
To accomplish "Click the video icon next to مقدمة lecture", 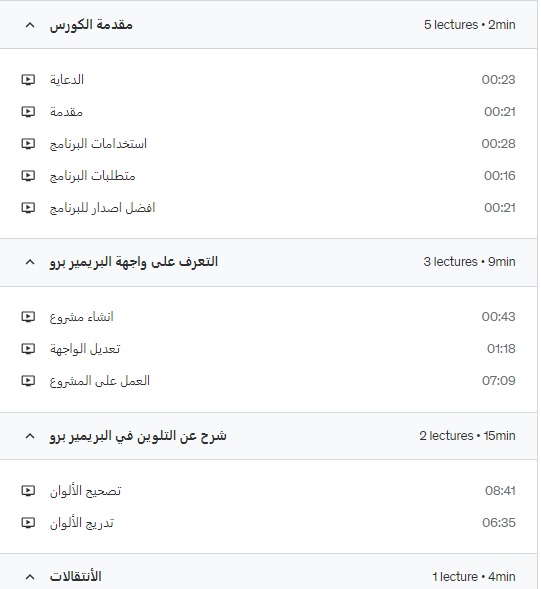I will pos(28,112).
